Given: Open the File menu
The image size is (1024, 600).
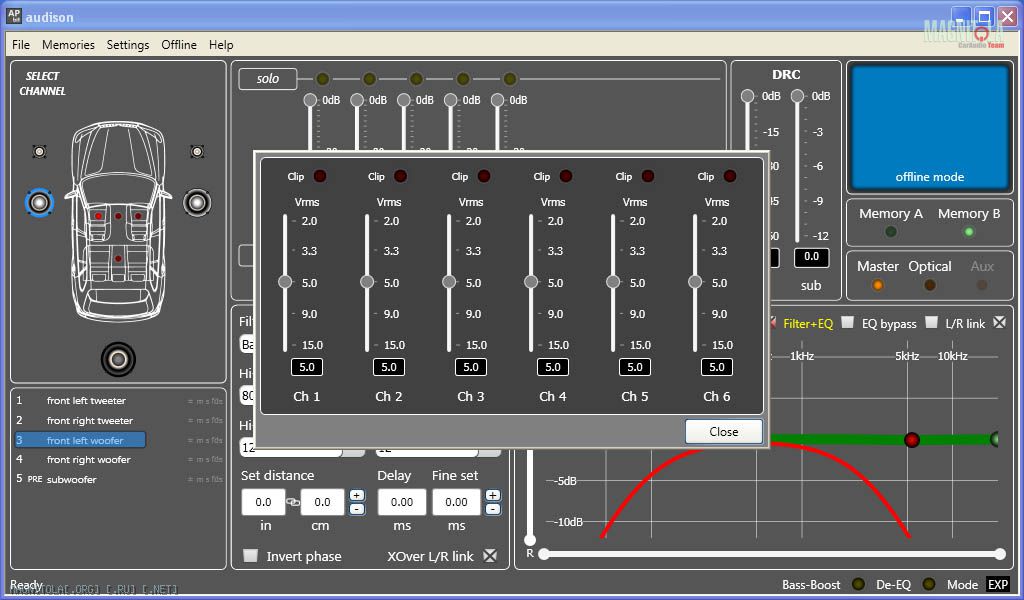Looking at the screenshot, I should tap(21, 44).
